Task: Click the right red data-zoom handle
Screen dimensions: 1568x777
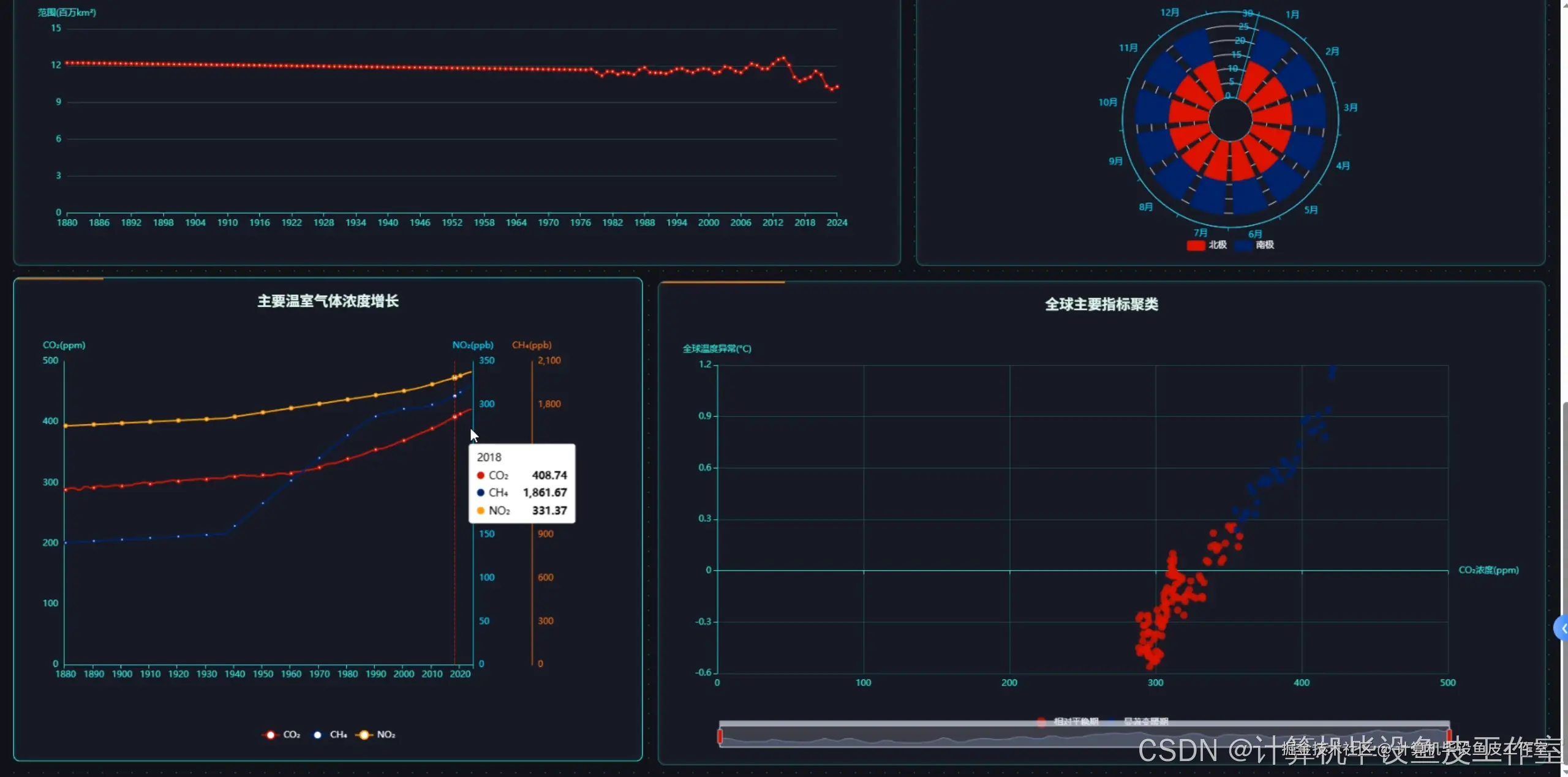Action: (x=1449, y=736)
